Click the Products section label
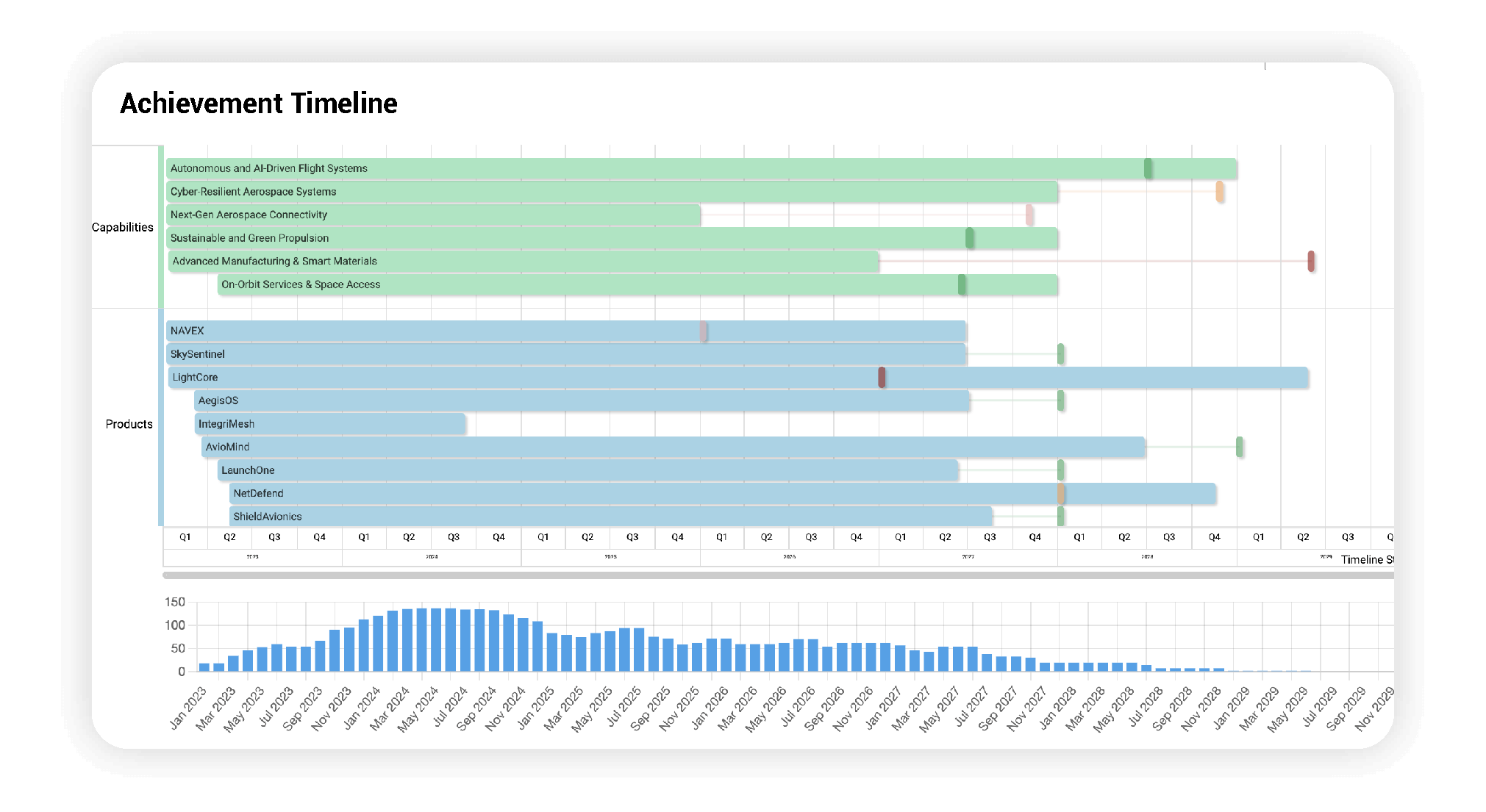1486x812 pixels. (129, 424)
